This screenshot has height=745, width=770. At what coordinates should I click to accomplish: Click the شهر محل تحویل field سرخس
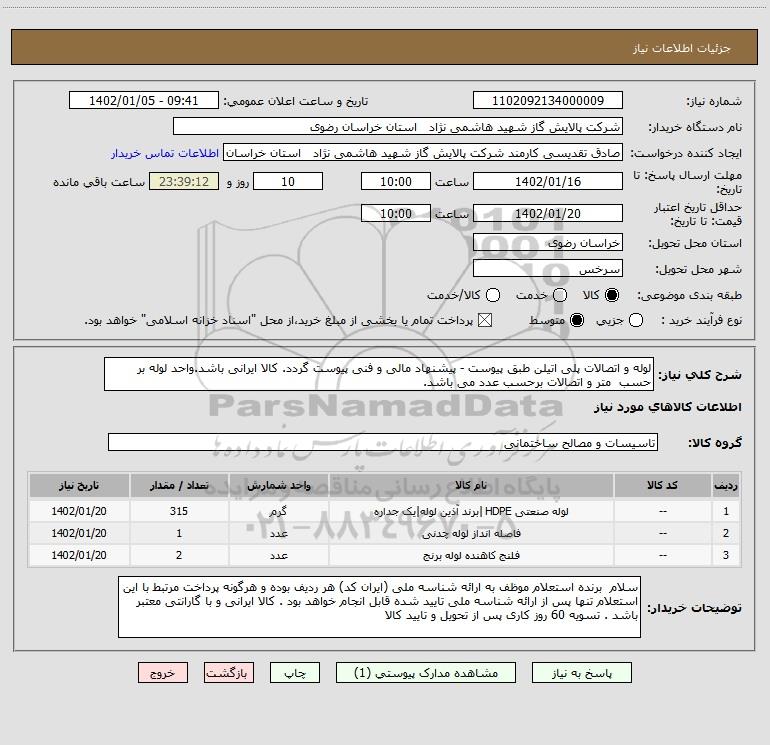click(x=548, y=269)
